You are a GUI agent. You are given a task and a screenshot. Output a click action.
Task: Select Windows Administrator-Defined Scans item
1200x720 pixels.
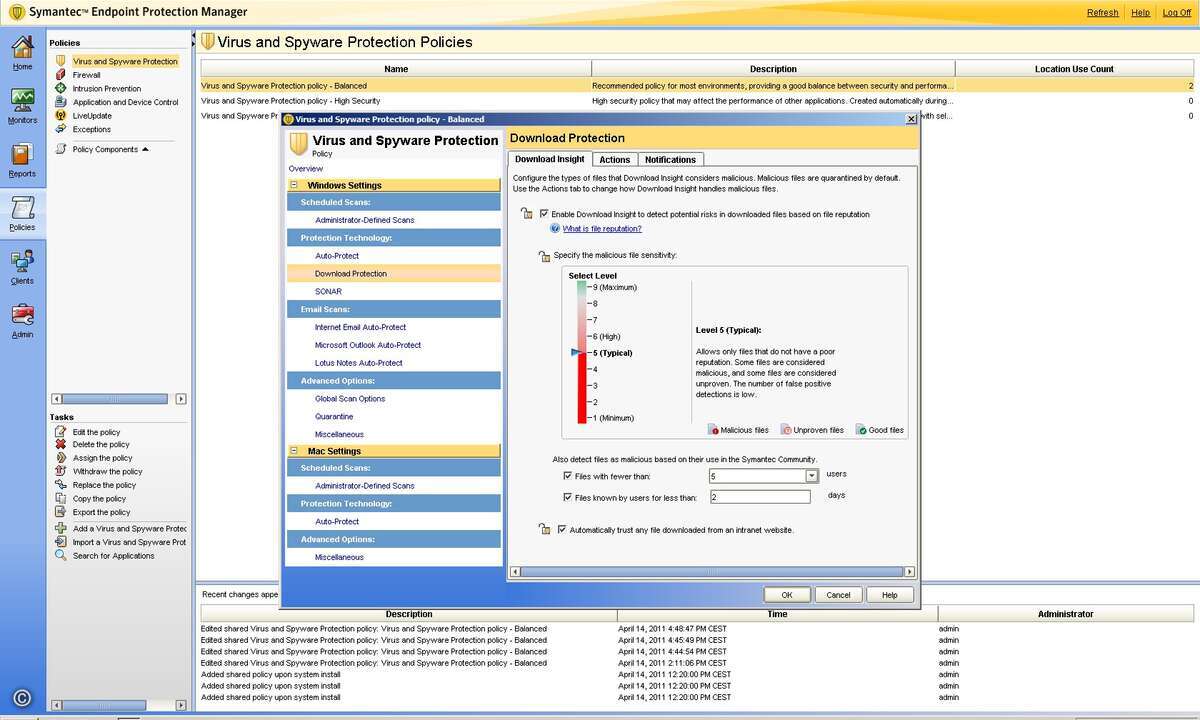[x=364, y=220]
